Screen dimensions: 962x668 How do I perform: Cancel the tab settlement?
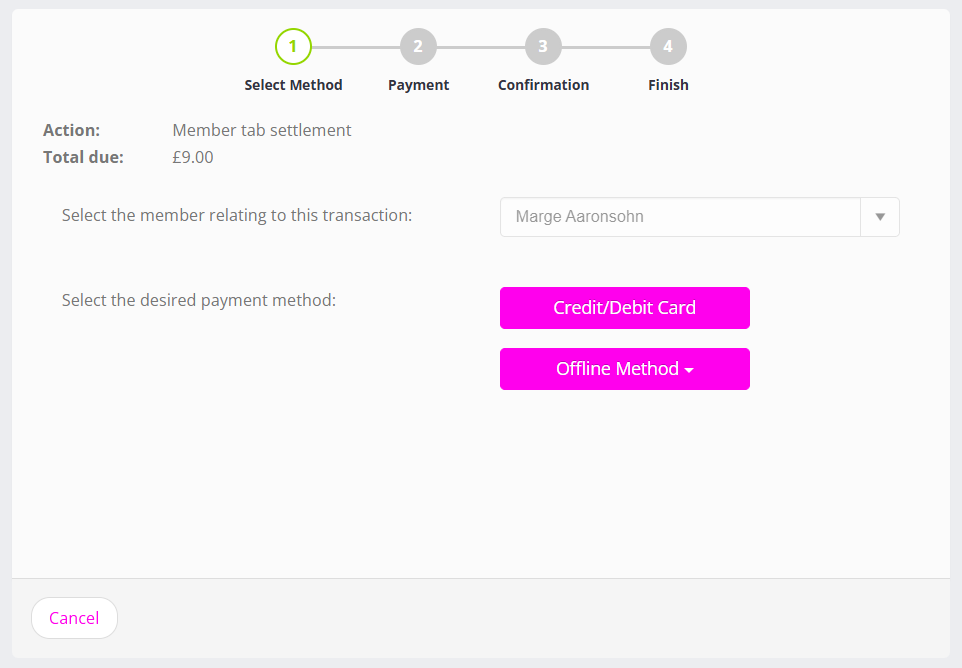74,618
